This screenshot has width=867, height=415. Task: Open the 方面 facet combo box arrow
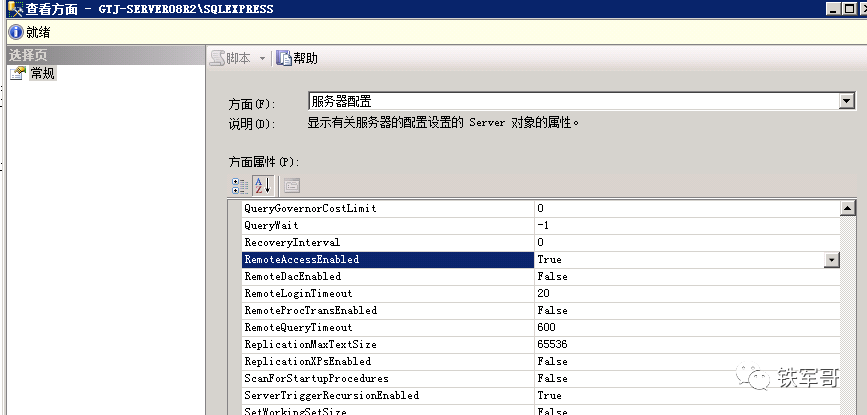[x=847, y=101]
